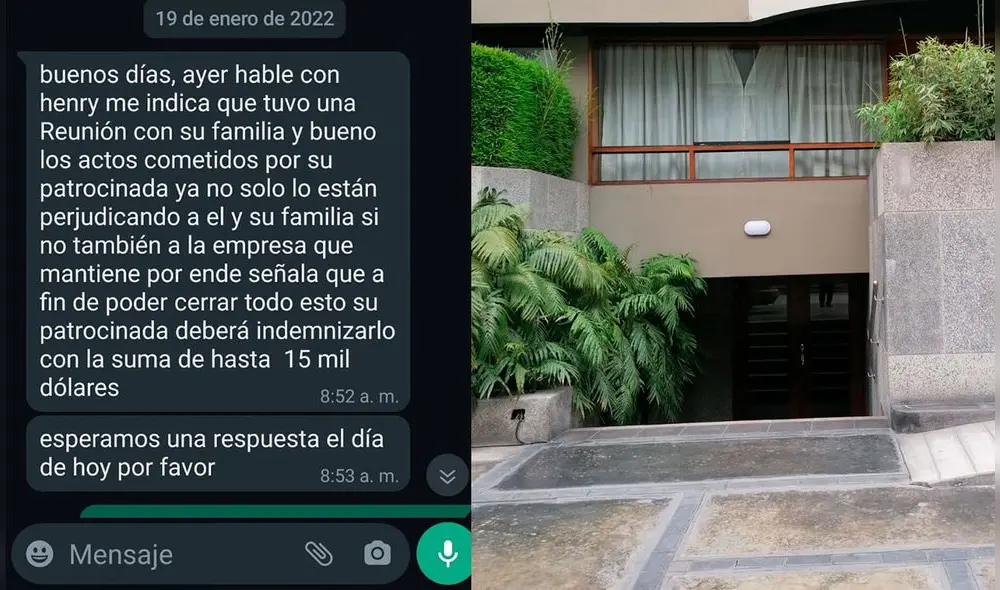The image size is (1000, 590).
Task: Click the white wall lamp in photo
Action: (x=757, y=228)
